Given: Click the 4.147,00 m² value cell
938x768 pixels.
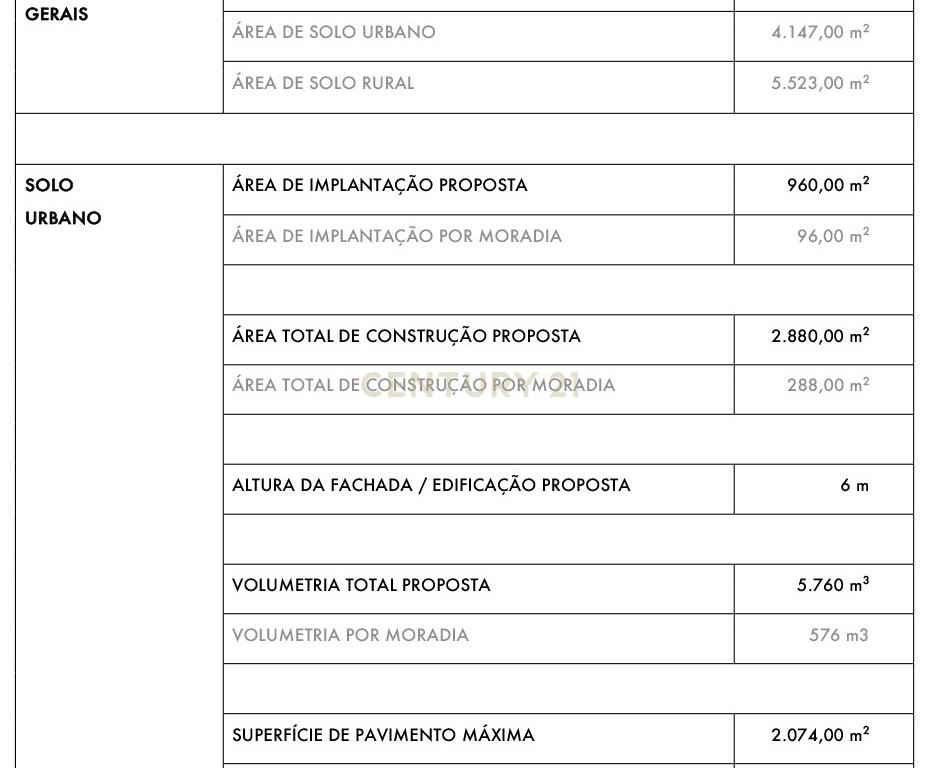Looking at the screenshot, I should tap(820, 32).
